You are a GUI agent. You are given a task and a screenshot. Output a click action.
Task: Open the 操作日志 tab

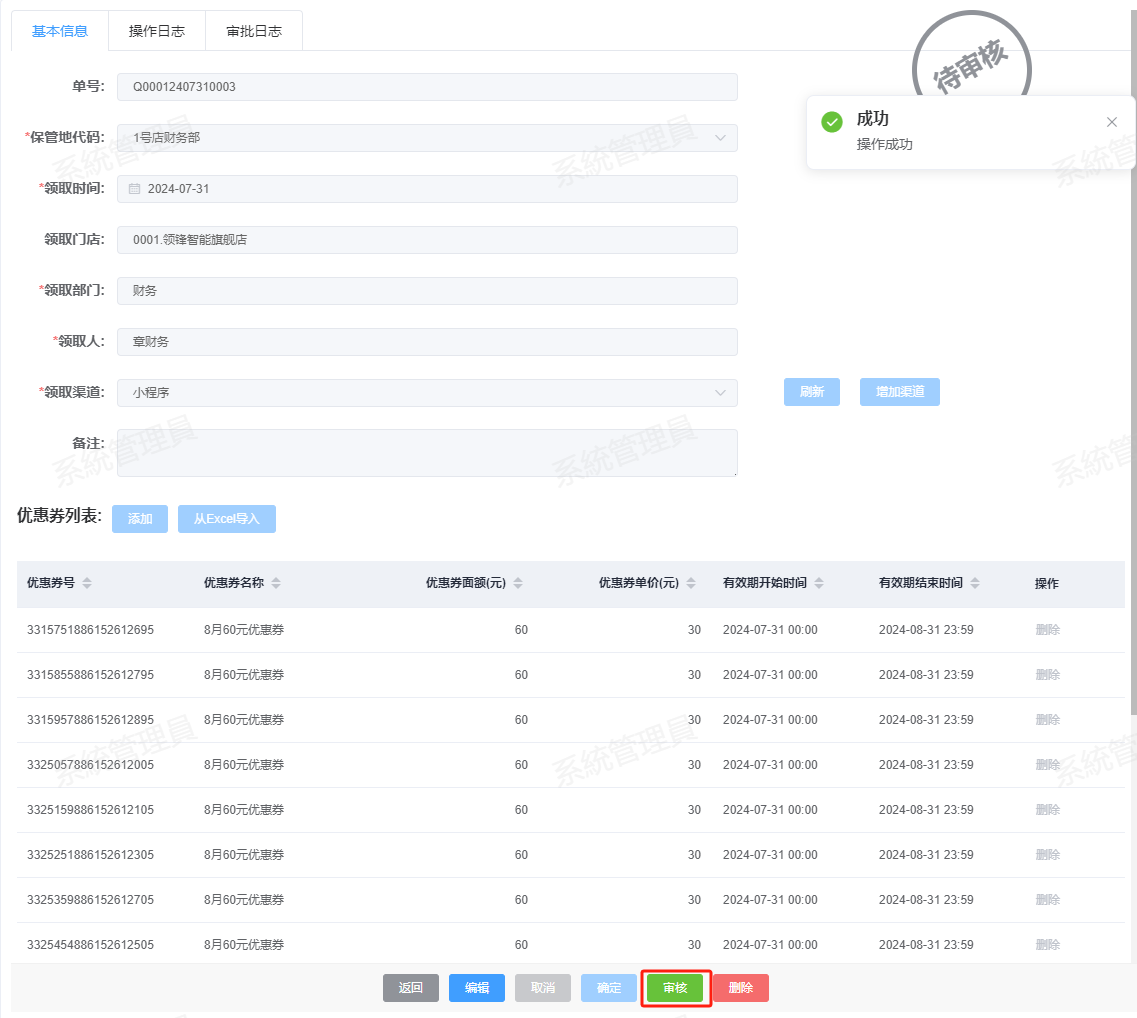tap(157, 31)
